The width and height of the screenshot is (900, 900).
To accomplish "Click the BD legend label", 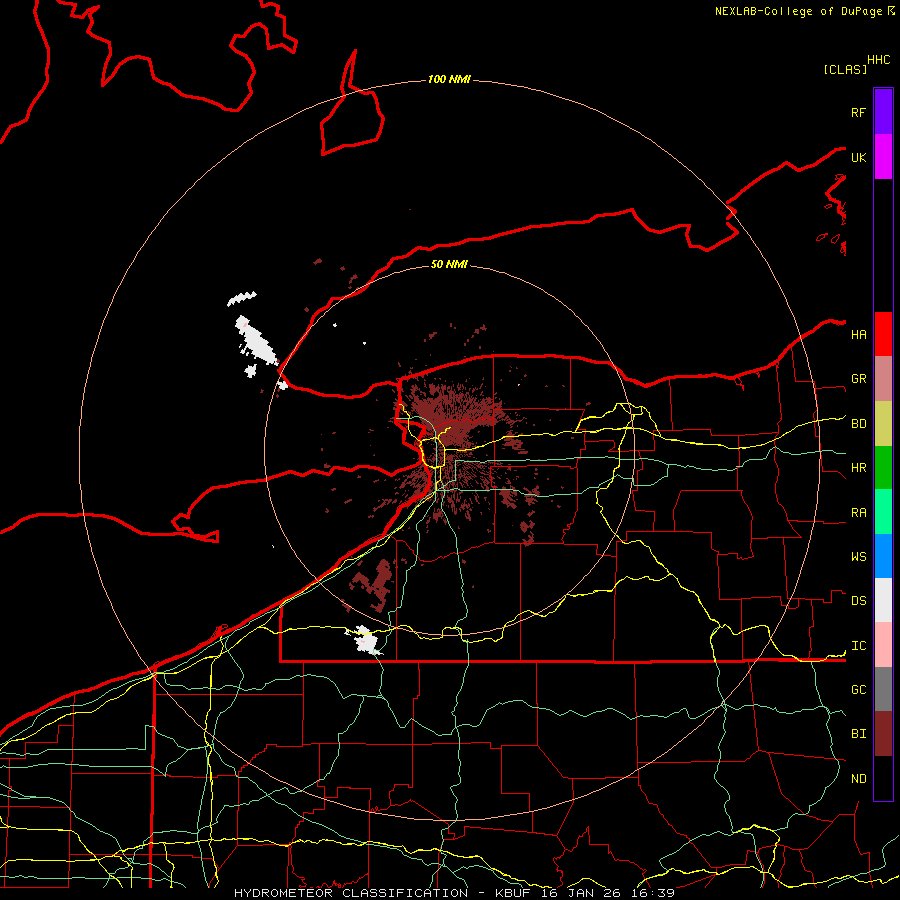I will pyautogui.click(x=858, y=424).
